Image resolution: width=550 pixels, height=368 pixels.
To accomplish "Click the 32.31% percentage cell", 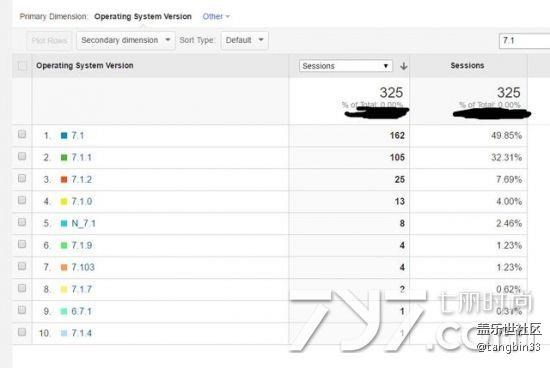I will click(x=506, y=157).
